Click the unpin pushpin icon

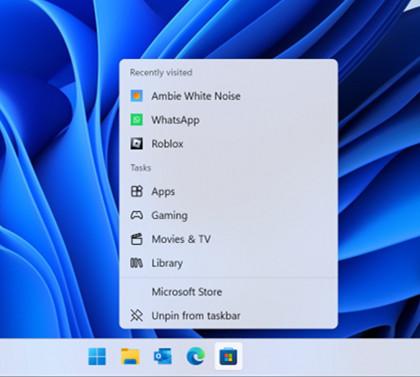point(136,315)
